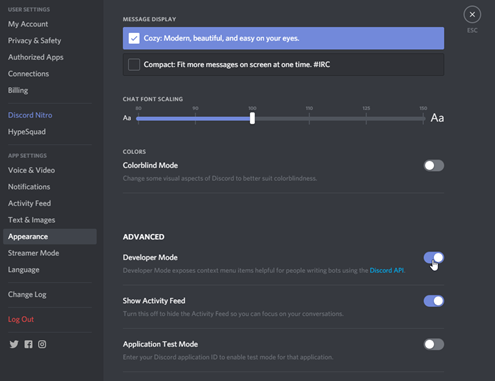Click the large Aa font size label

click(437, 118)
